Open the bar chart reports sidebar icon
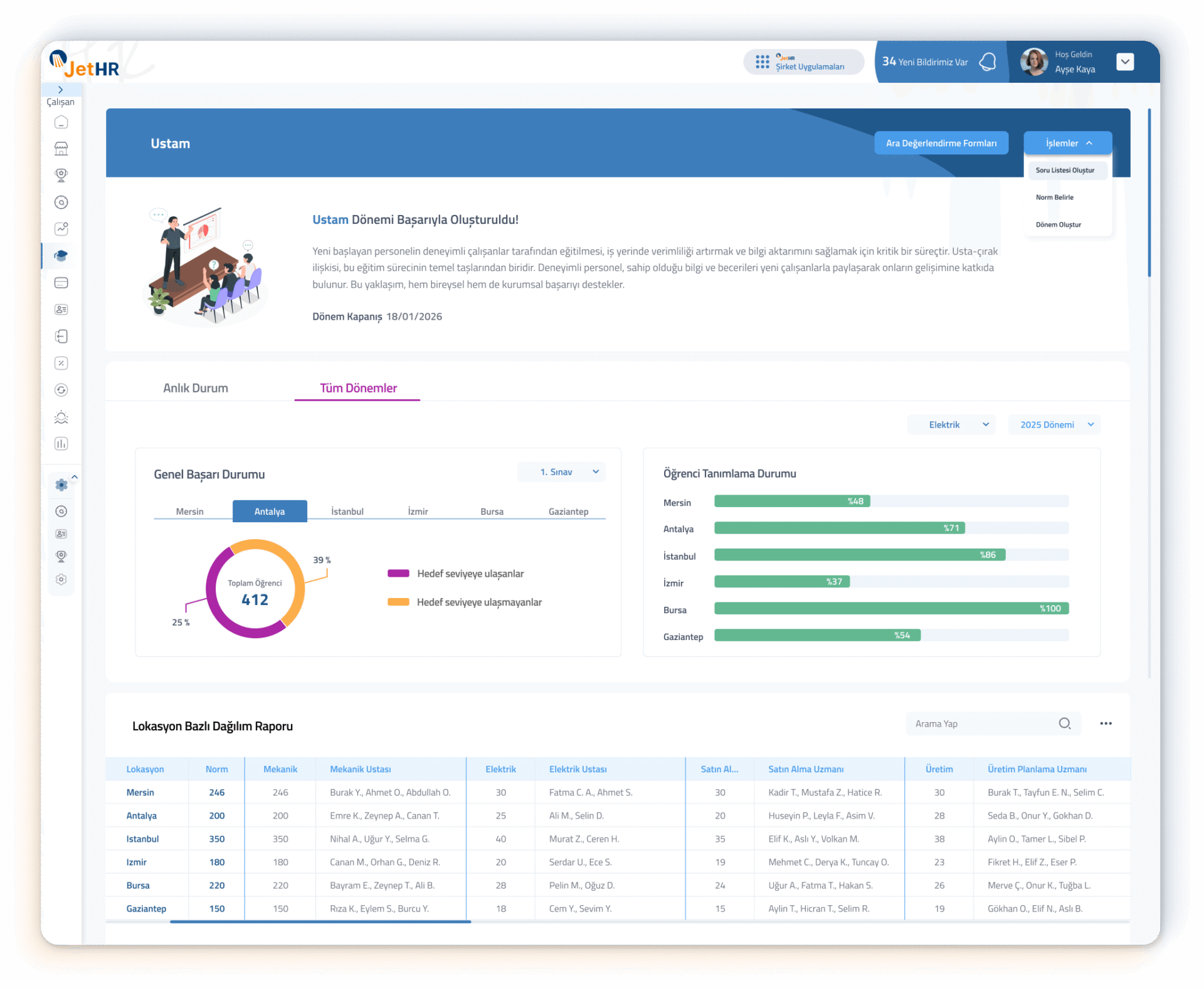 click(x=61, y=444)
